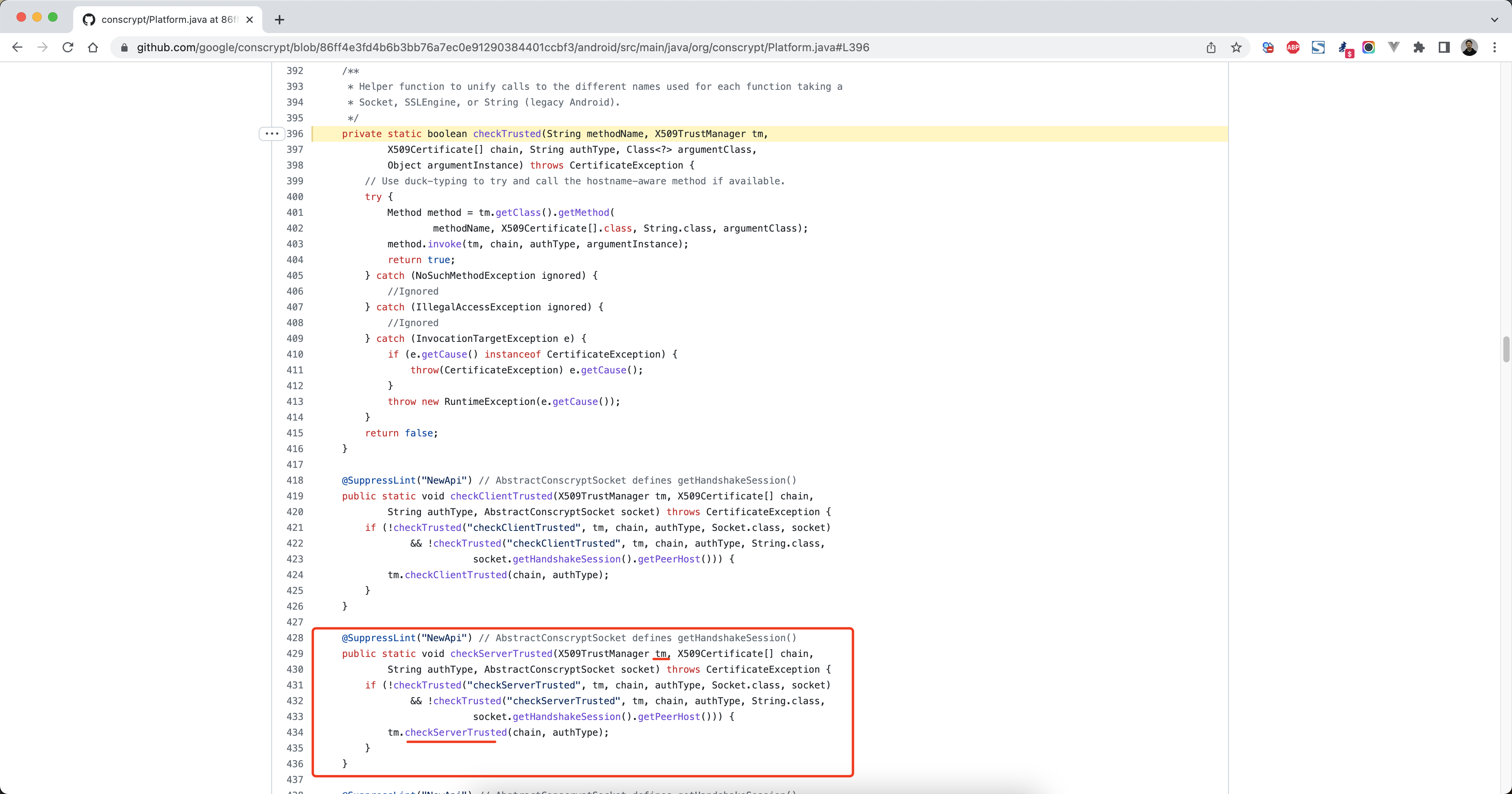Click line number 392
This screenshot has height=794, width=1512.
pos(295,70)
